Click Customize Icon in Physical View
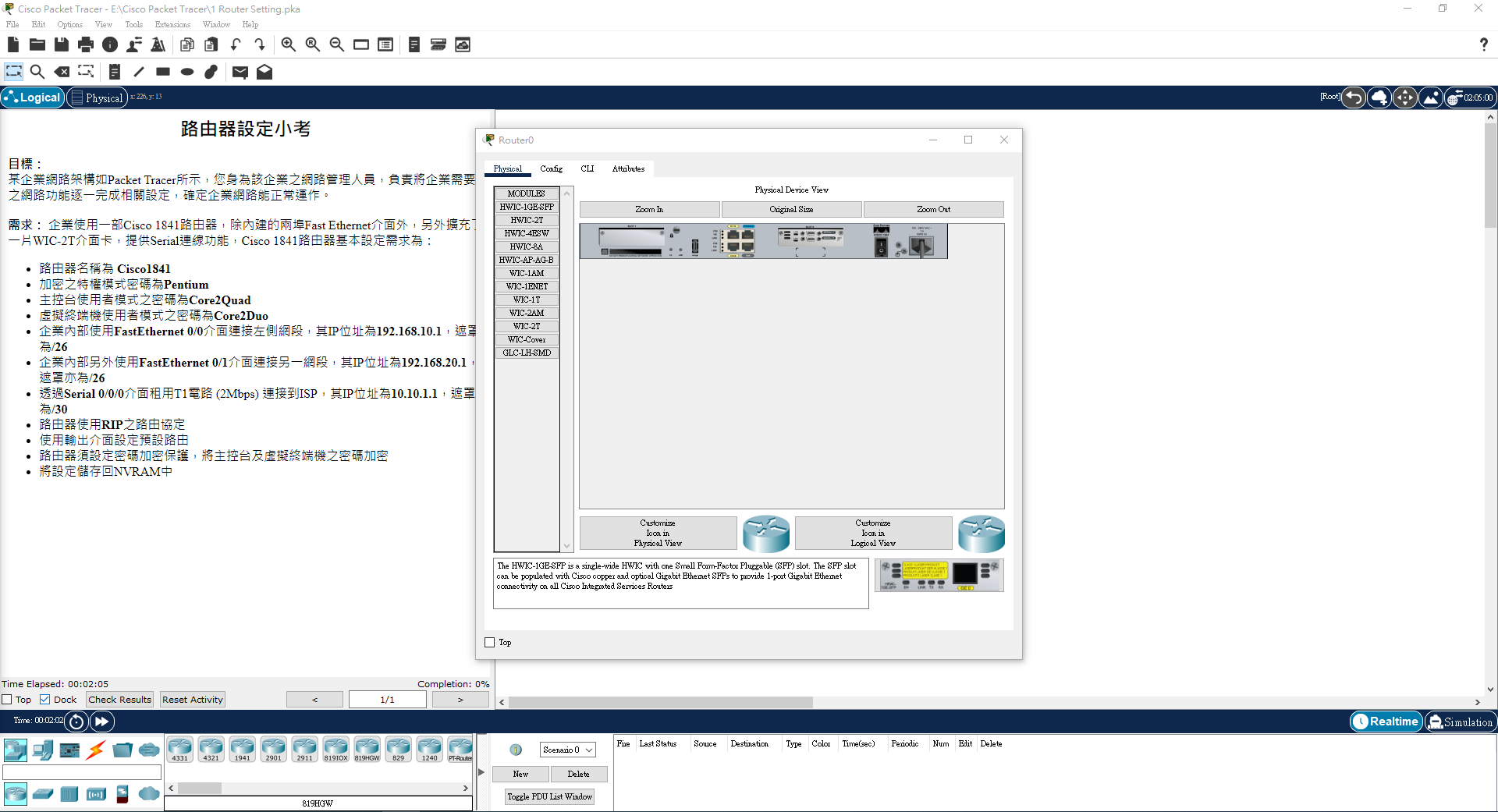Screen dimensions: 1498x812 [x=658, y=533]
